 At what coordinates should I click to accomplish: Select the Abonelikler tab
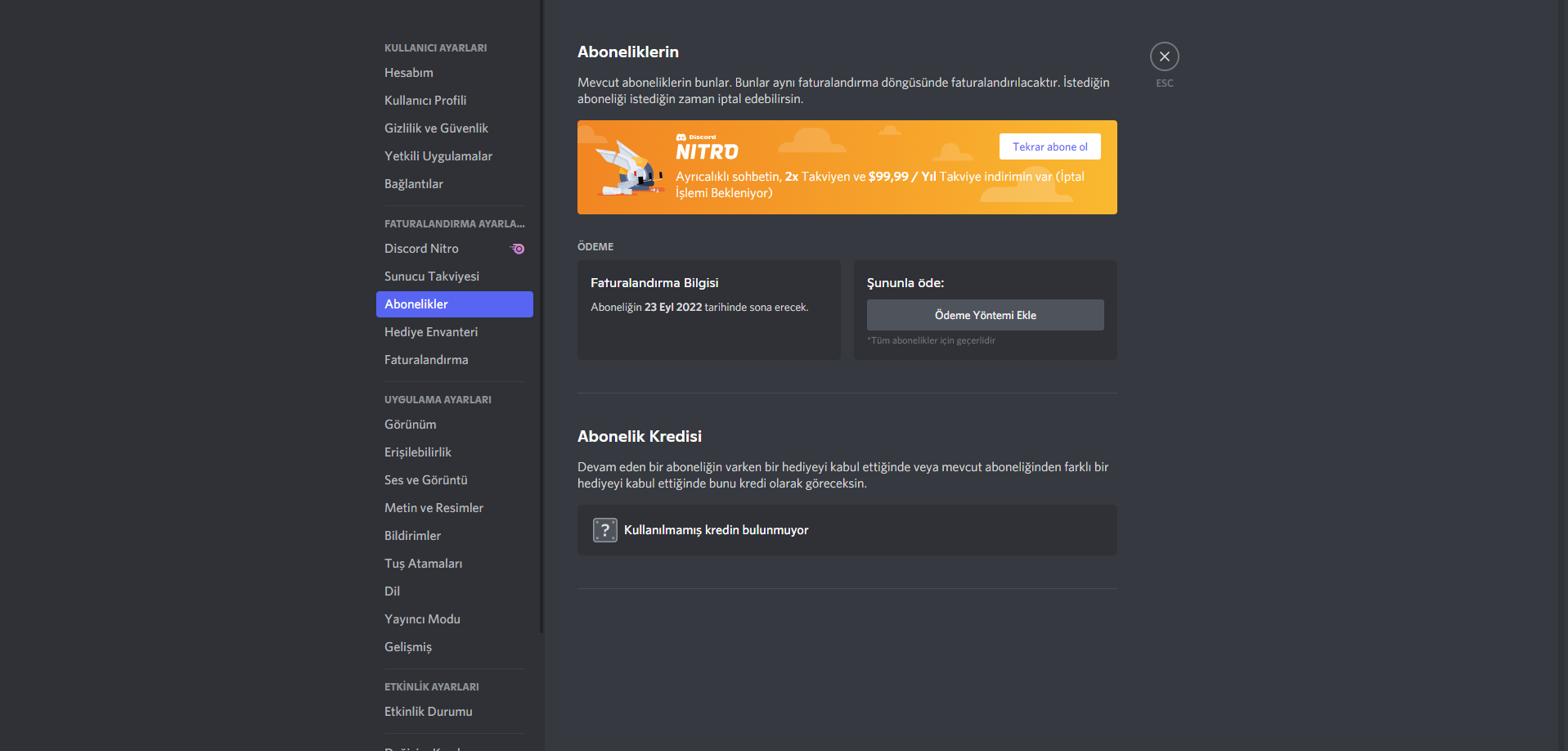point(454,304)
